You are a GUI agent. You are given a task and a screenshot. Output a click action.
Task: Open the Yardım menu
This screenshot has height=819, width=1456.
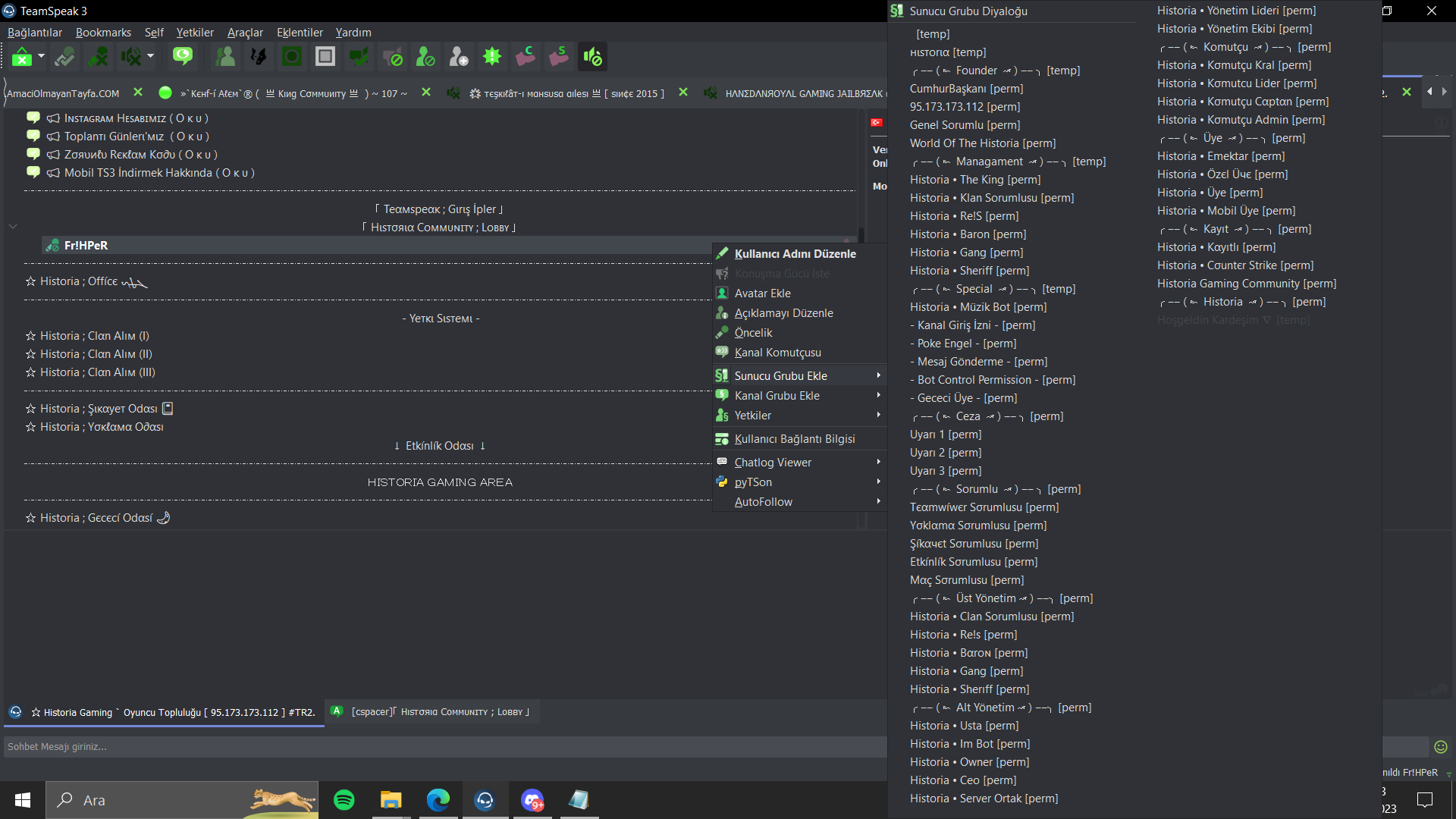point(353,33)
